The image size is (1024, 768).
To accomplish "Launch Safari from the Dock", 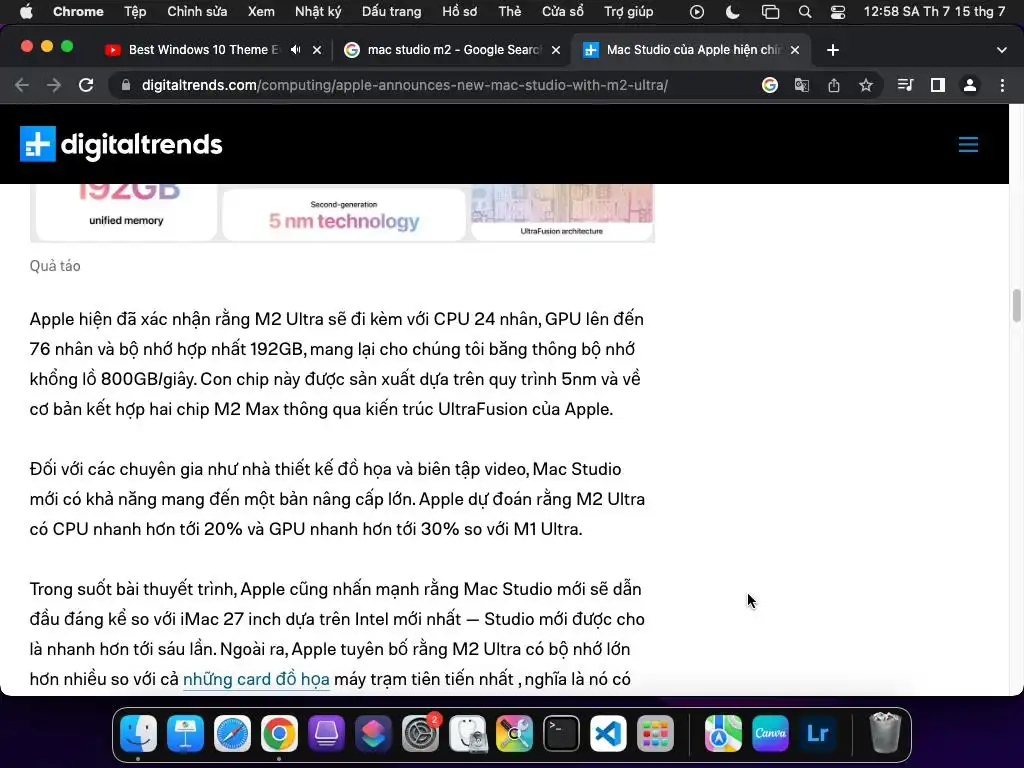I will click(232, 734).
